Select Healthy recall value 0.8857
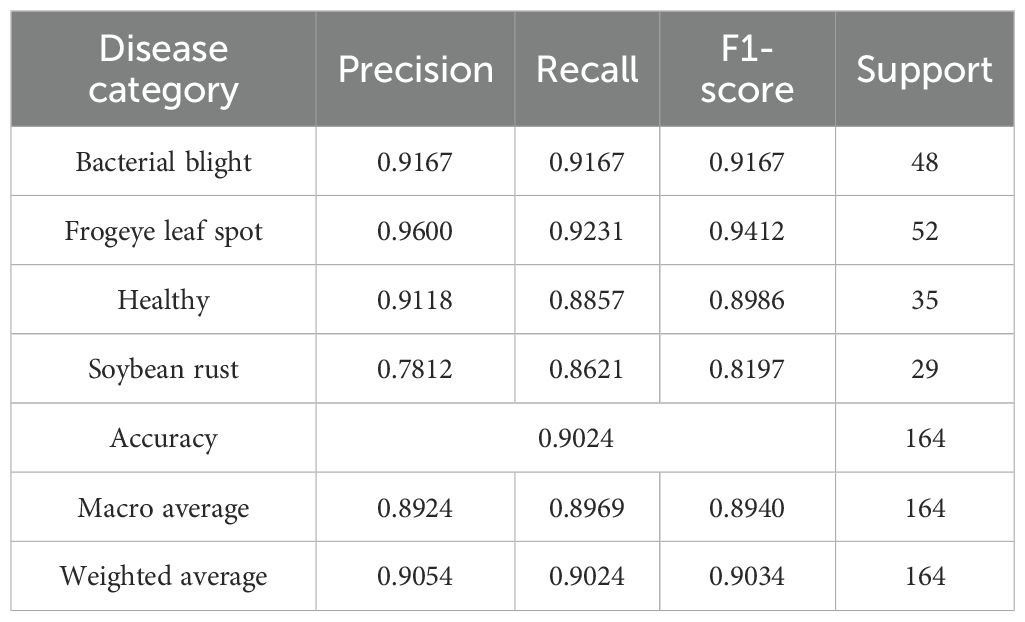 (x=587, y=300)
